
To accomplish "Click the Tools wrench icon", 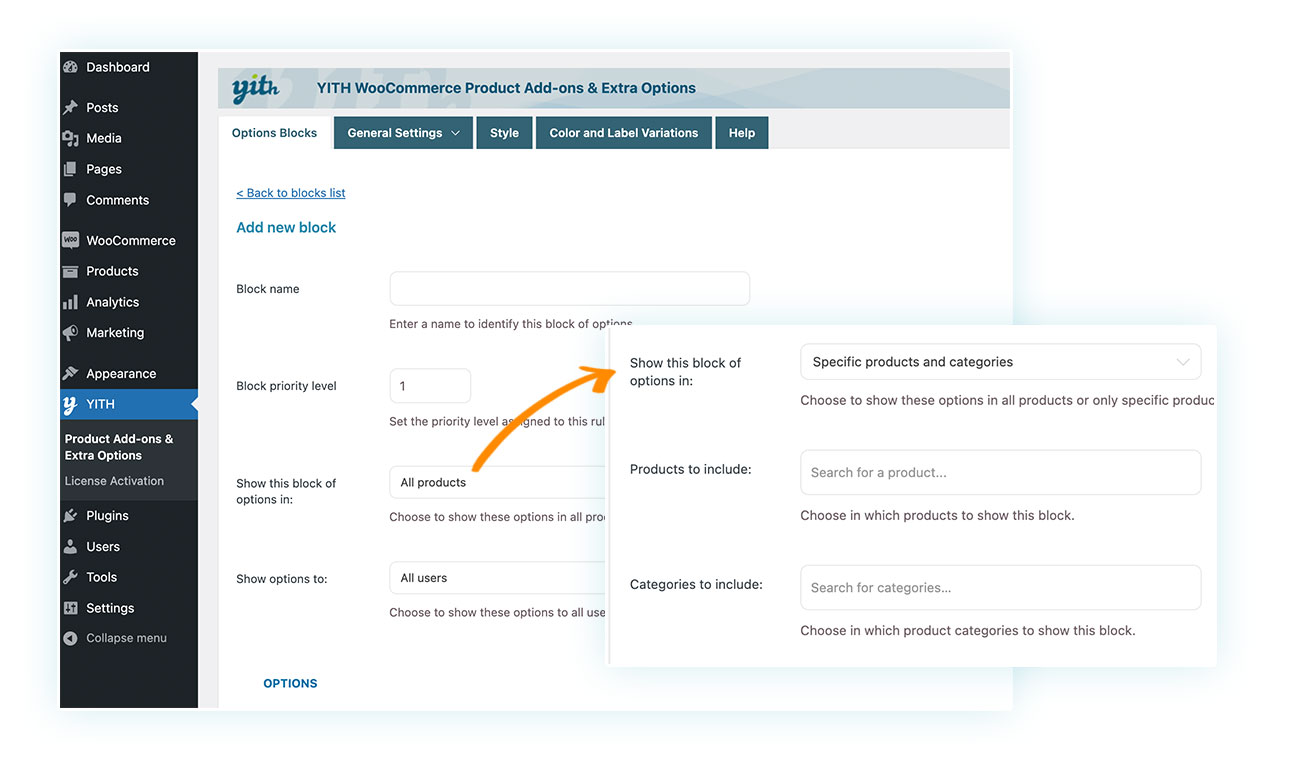I will point(70,577).
